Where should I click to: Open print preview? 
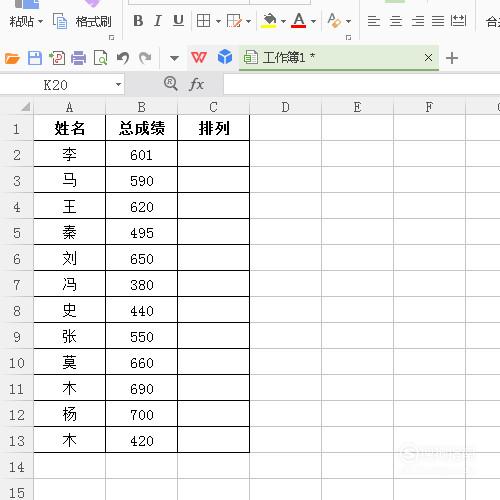coord(100,58)
